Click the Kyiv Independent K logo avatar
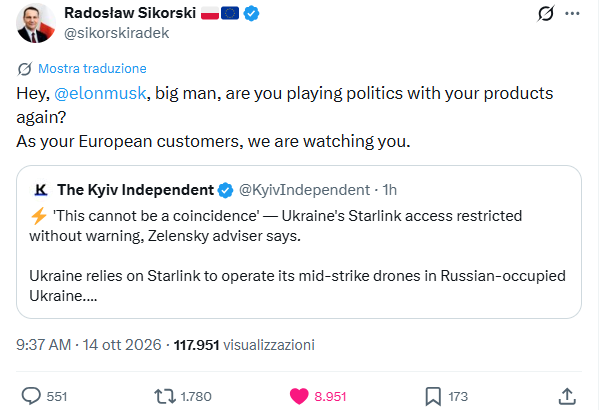Viewport: 604px width, 410px height. tap(41, 190)
